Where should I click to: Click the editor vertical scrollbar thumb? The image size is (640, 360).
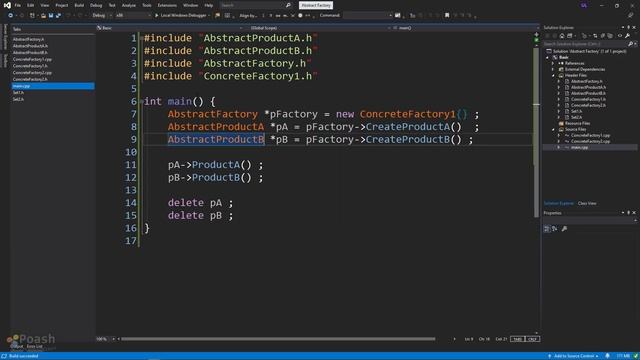(536, 133)
